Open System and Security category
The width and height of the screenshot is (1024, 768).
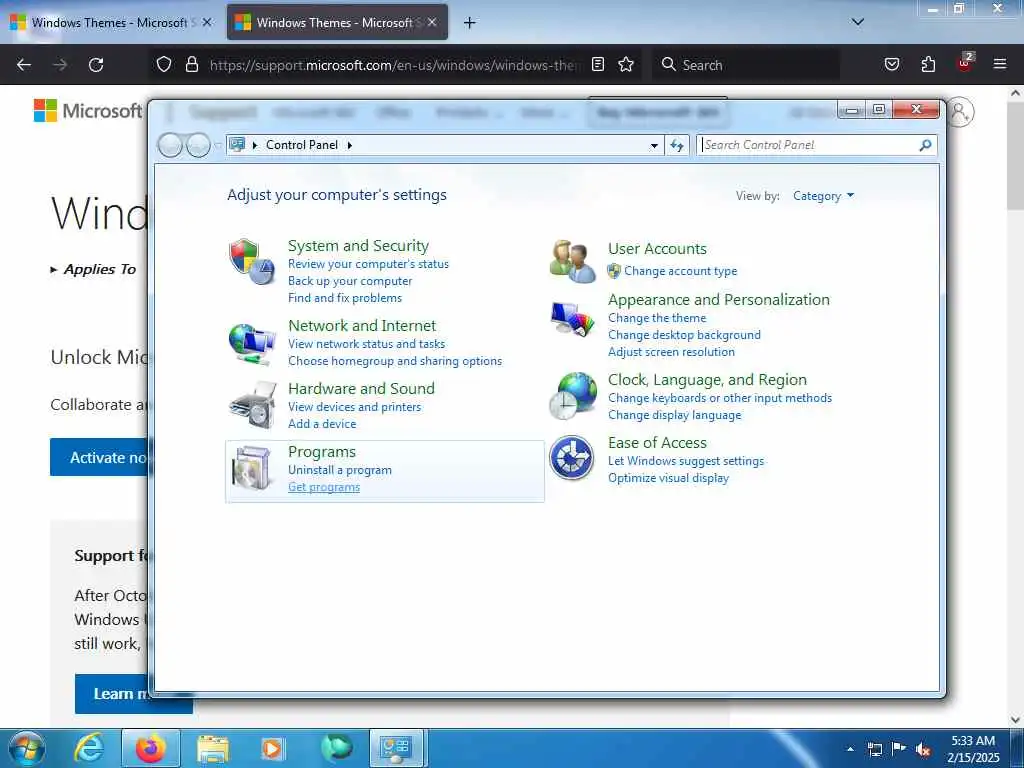click(359, 246)
